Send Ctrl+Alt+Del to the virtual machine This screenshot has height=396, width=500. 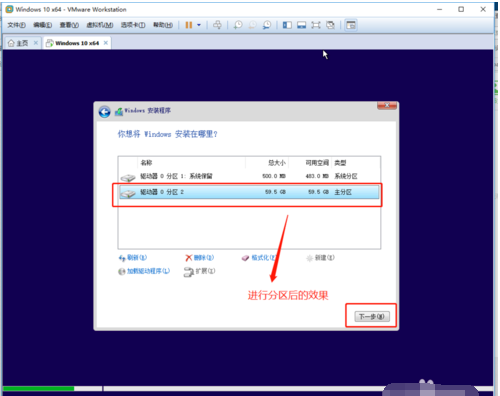[x=217, y=25]
